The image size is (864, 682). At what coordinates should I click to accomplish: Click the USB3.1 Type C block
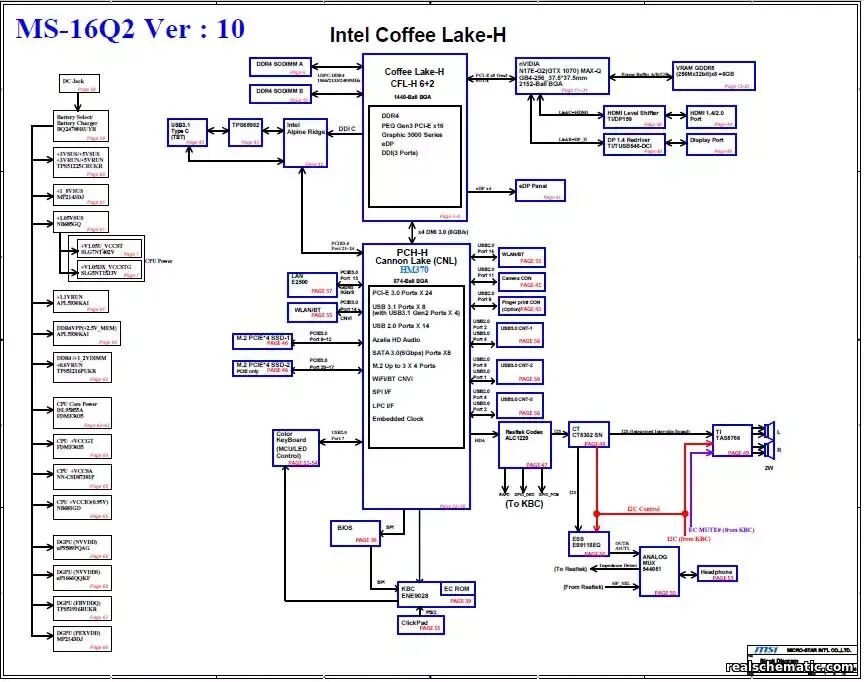tap(187, 132)
